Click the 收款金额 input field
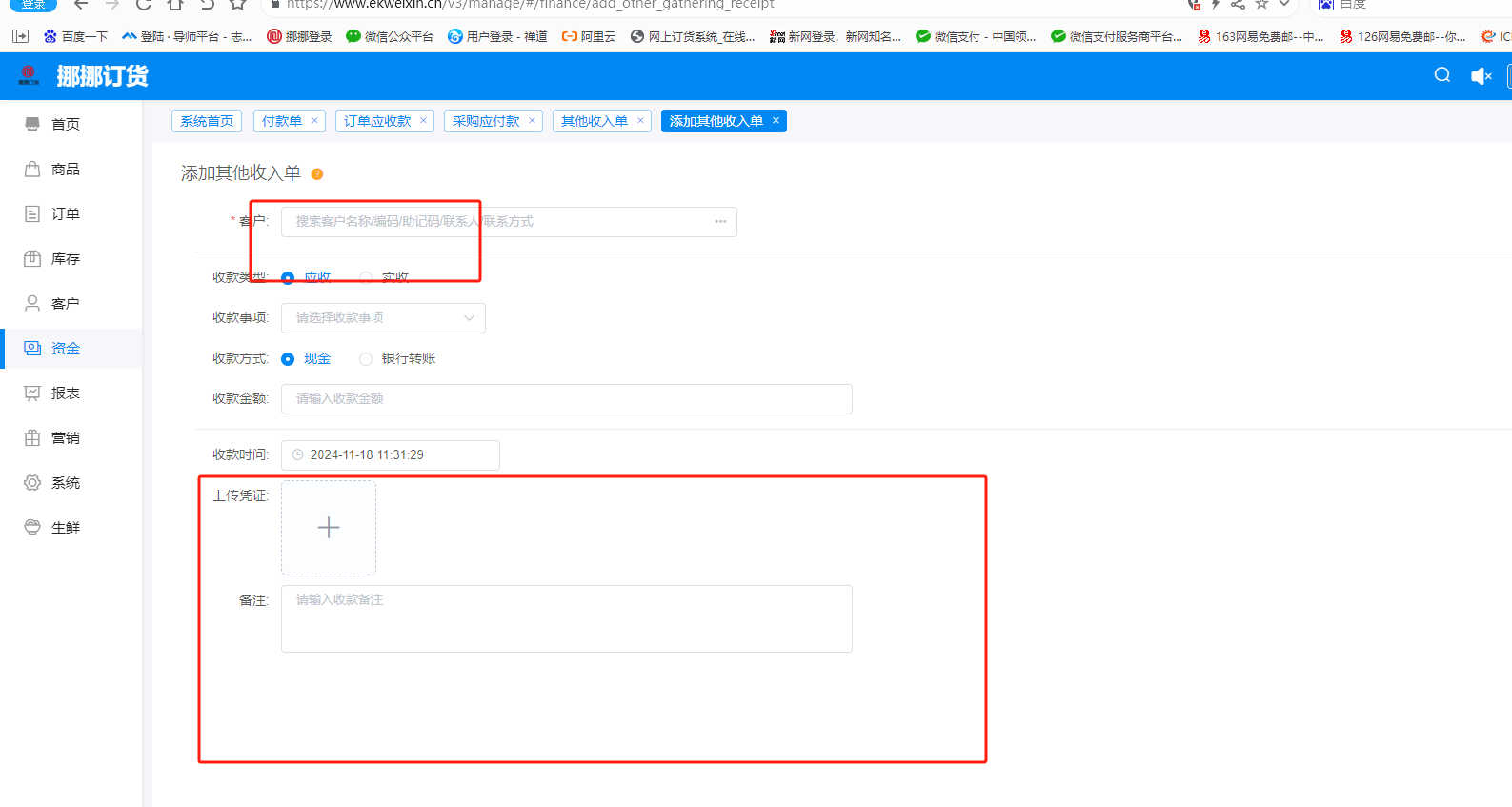Image resolution: width=1512 pixels, height=807 pixels. pyautogui.click(x=566, y=399)
